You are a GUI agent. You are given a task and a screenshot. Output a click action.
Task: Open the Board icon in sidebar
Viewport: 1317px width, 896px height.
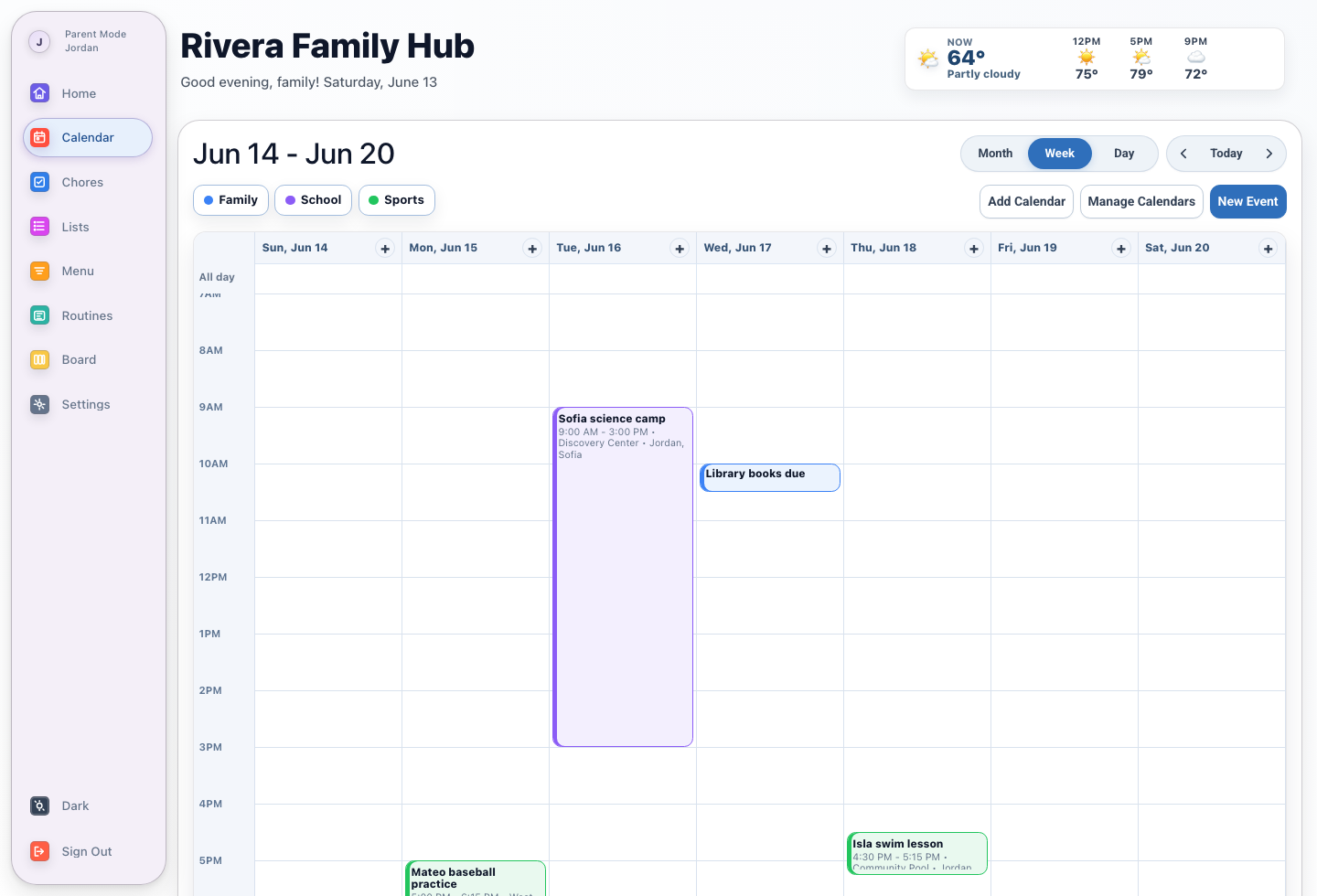tap(39, 359)
